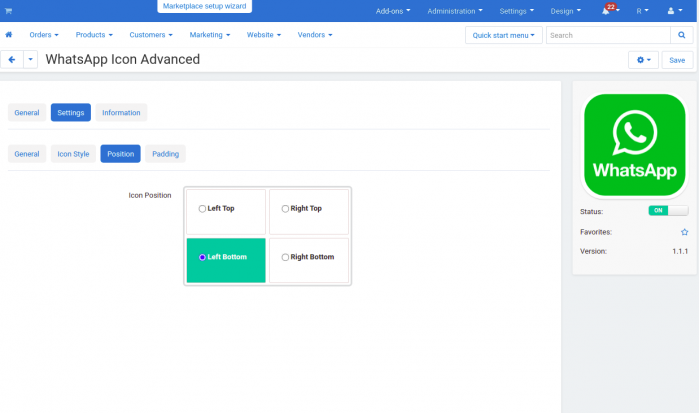Image resolution: width=700 pixels, height=413 pixels.
Task: Open the R language dropdown
Action: pos(642,11)
